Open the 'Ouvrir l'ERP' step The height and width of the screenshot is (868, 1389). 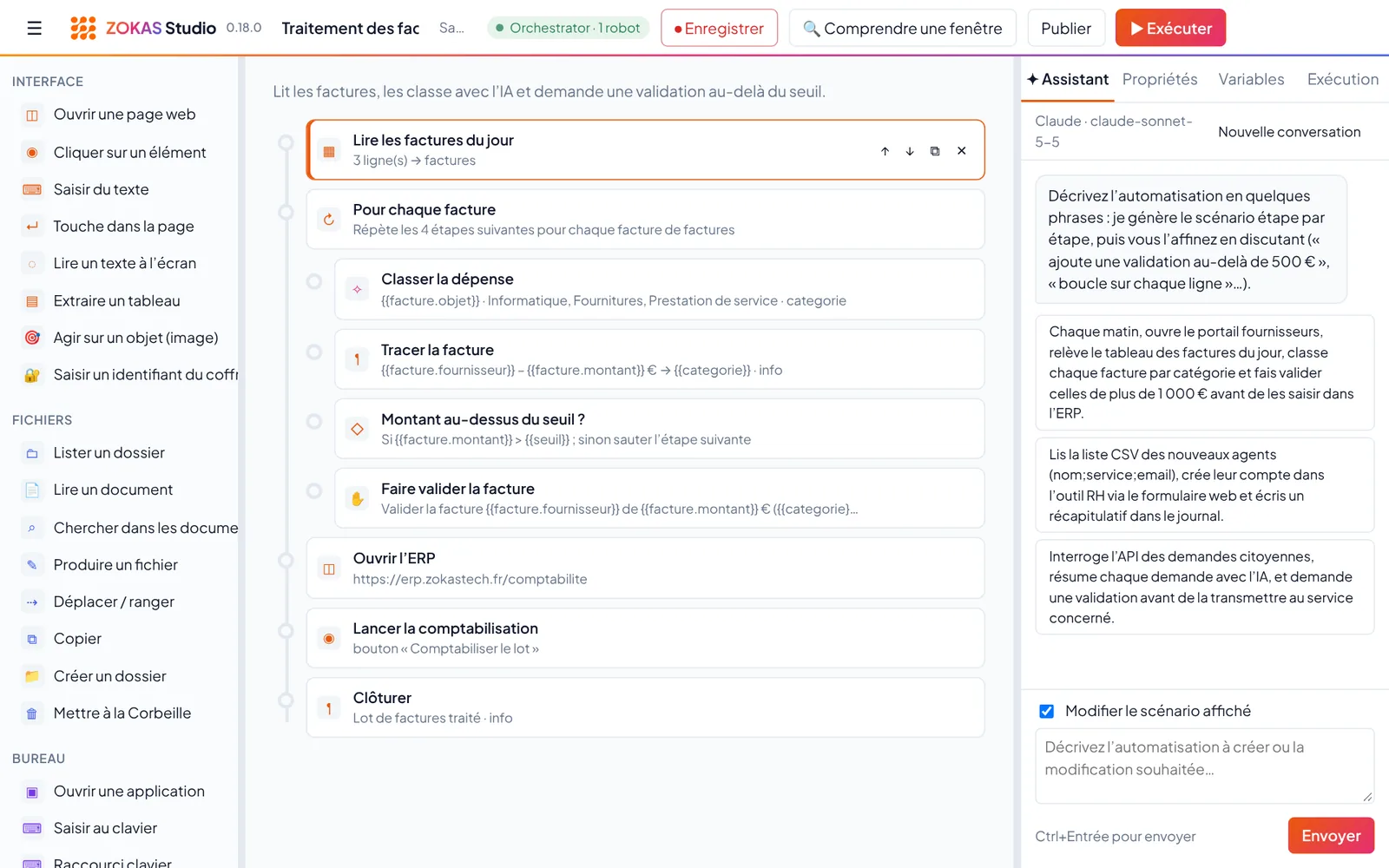(645, 569)
